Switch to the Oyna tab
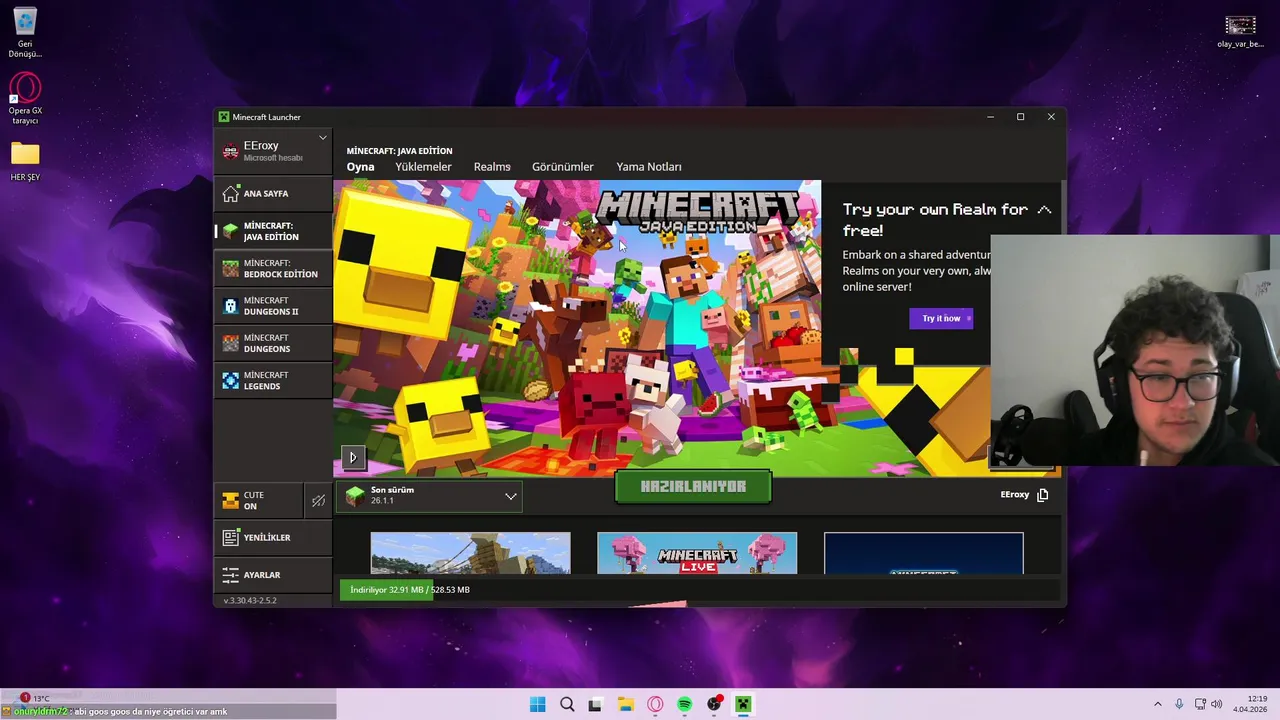This screenshot has width=1280, height=720. point(360,167)
